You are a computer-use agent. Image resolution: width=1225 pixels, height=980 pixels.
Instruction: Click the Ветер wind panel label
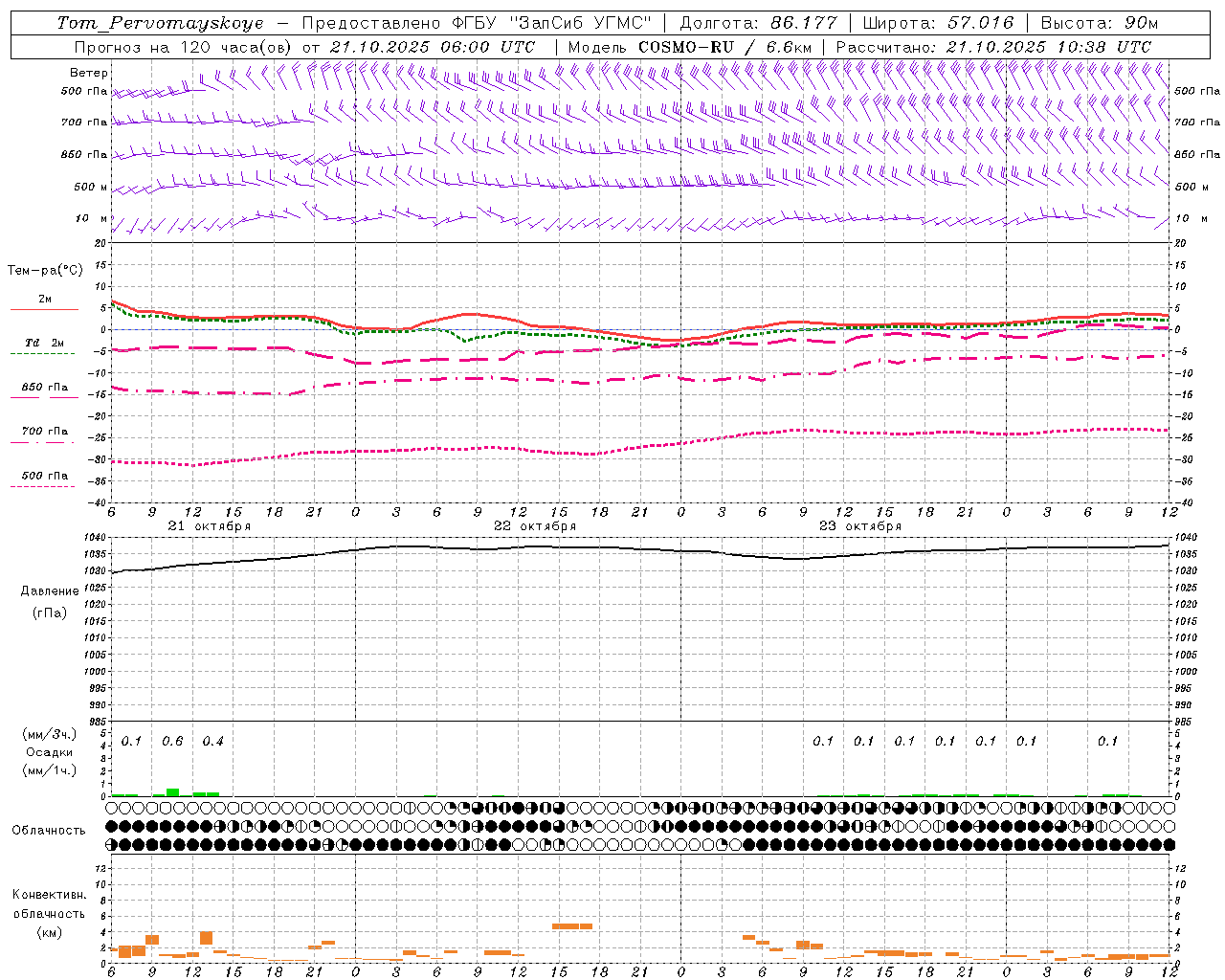tap(89, 73)
